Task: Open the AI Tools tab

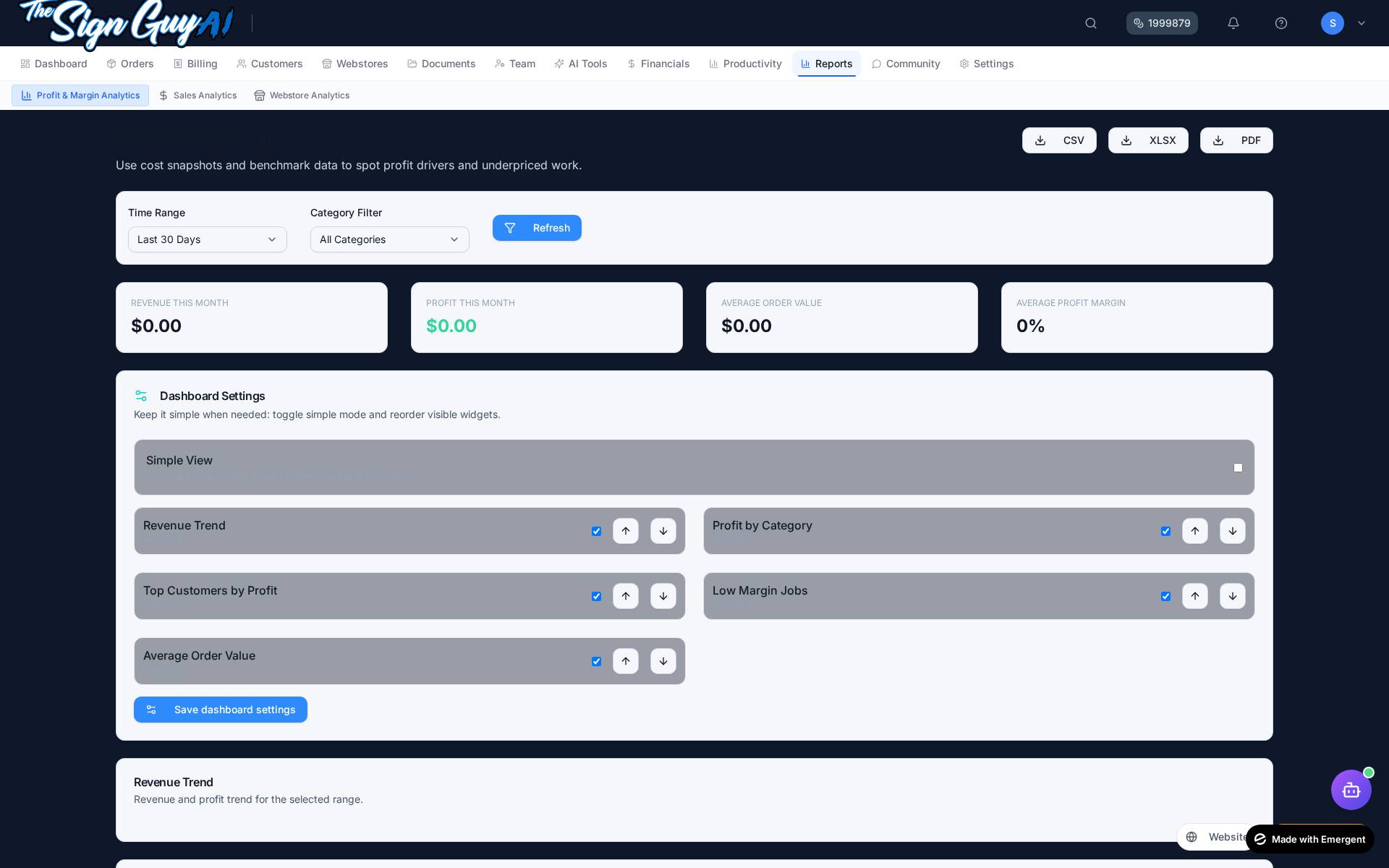Action: (581, 64)
